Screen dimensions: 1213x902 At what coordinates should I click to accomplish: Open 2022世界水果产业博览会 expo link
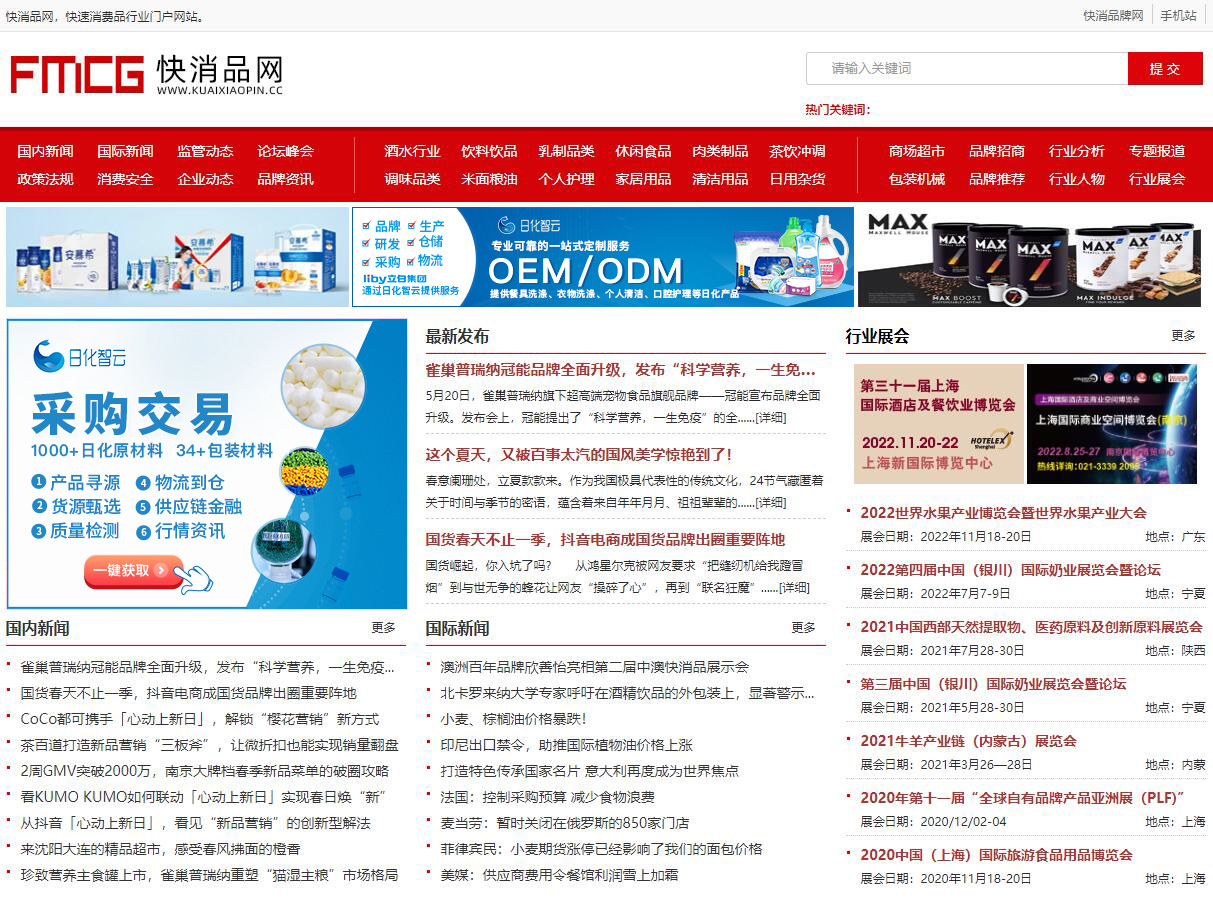coord(1003,513)
